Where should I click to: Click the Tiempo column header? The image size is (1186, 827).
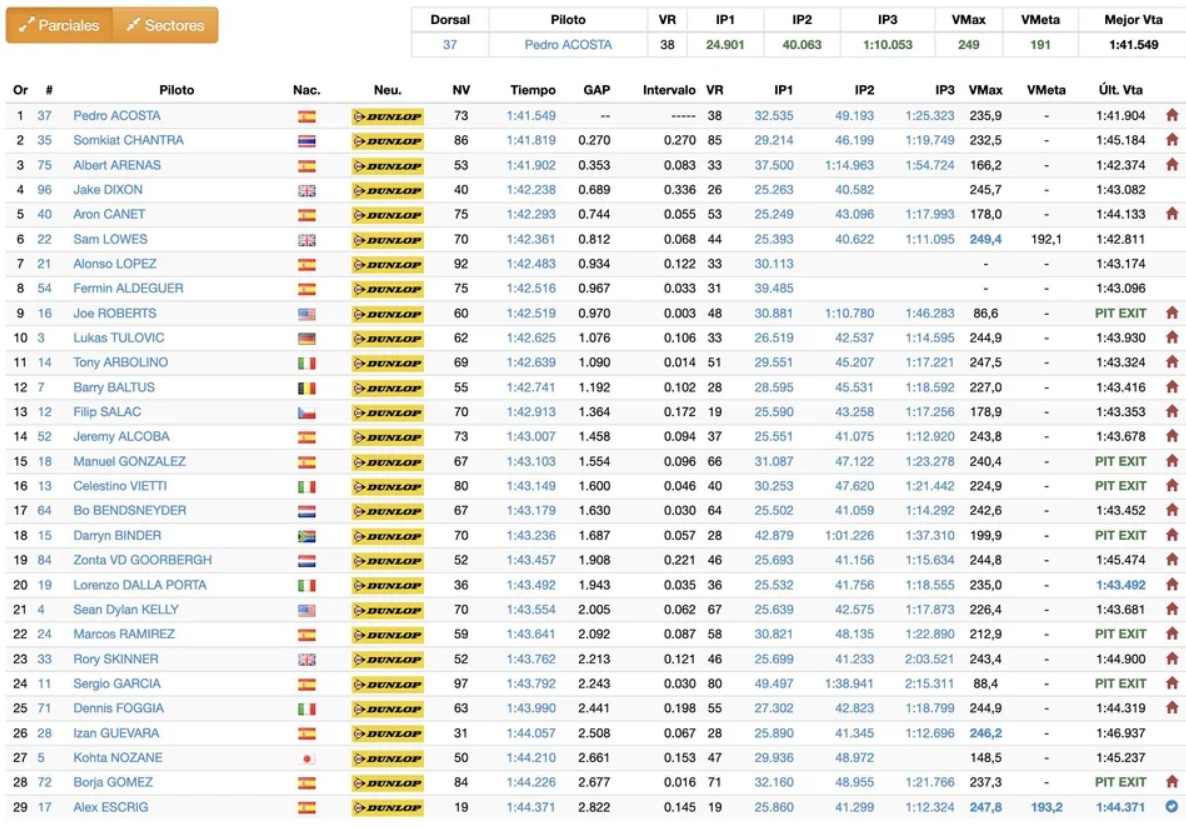pyautogui.click(x=532, y=90)
